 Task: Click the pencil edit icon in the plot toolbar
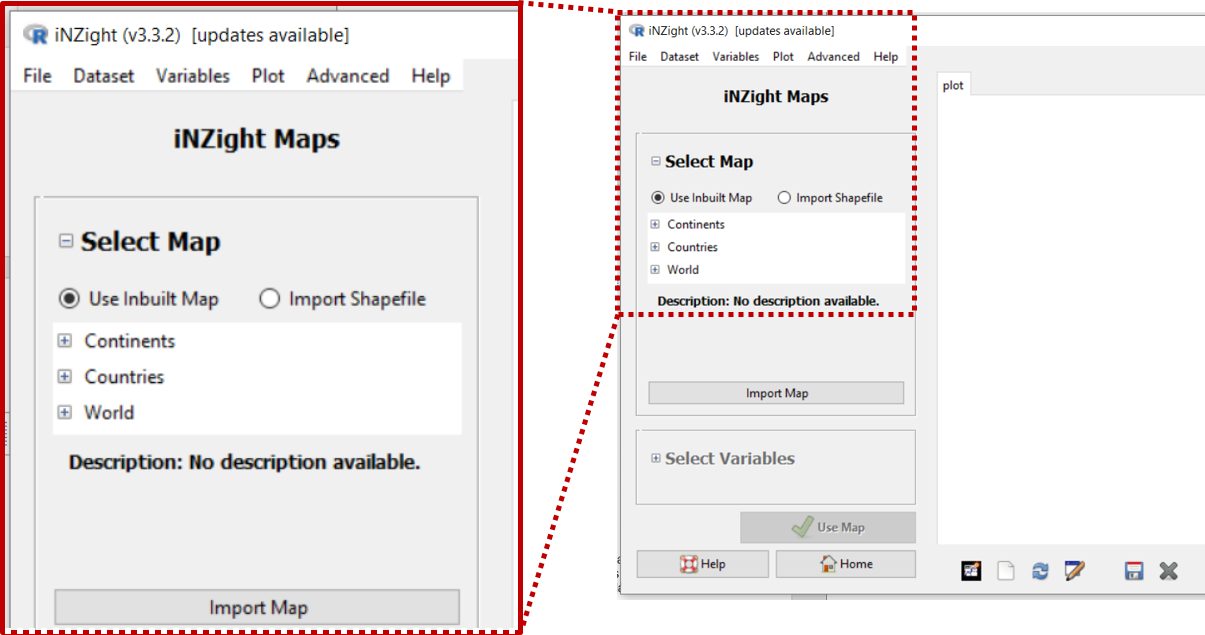1074,571
